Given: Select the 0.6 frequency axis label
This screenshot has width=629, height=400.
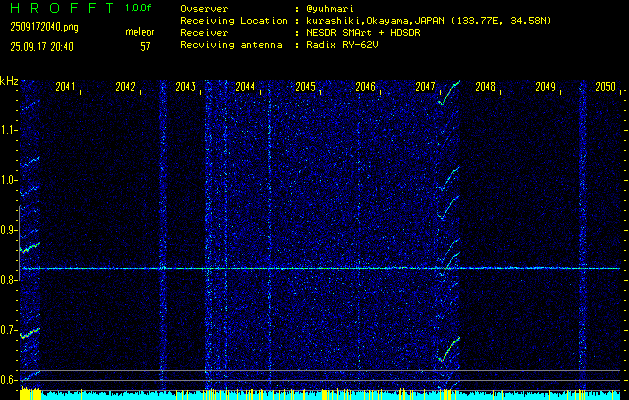Looking at the screenshot, I should tap(8, 380).
